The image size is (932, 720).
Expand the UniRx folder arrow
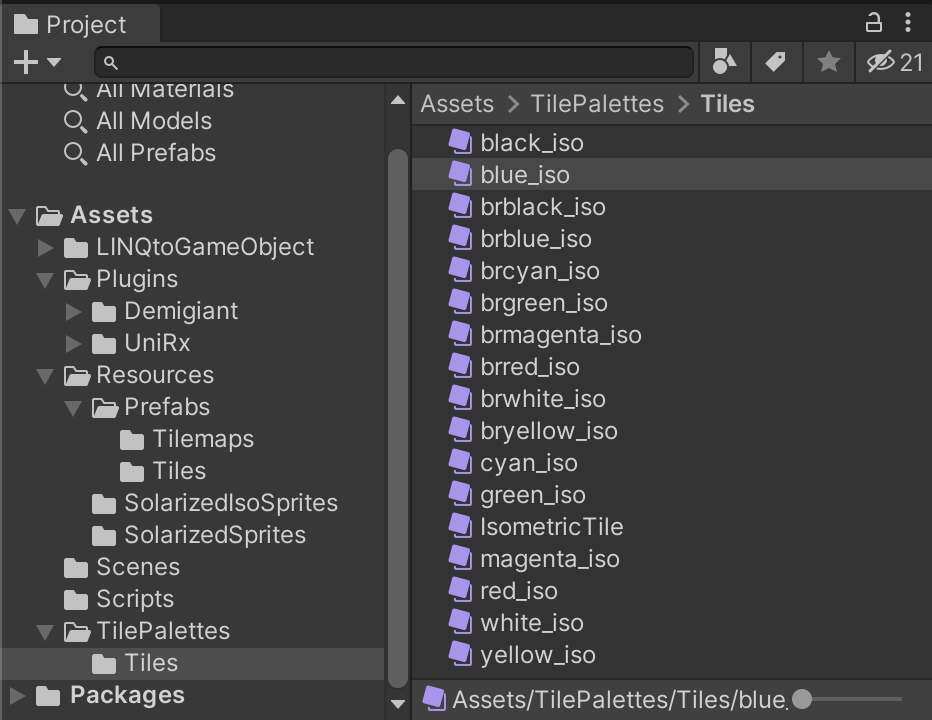pos(73,343)
